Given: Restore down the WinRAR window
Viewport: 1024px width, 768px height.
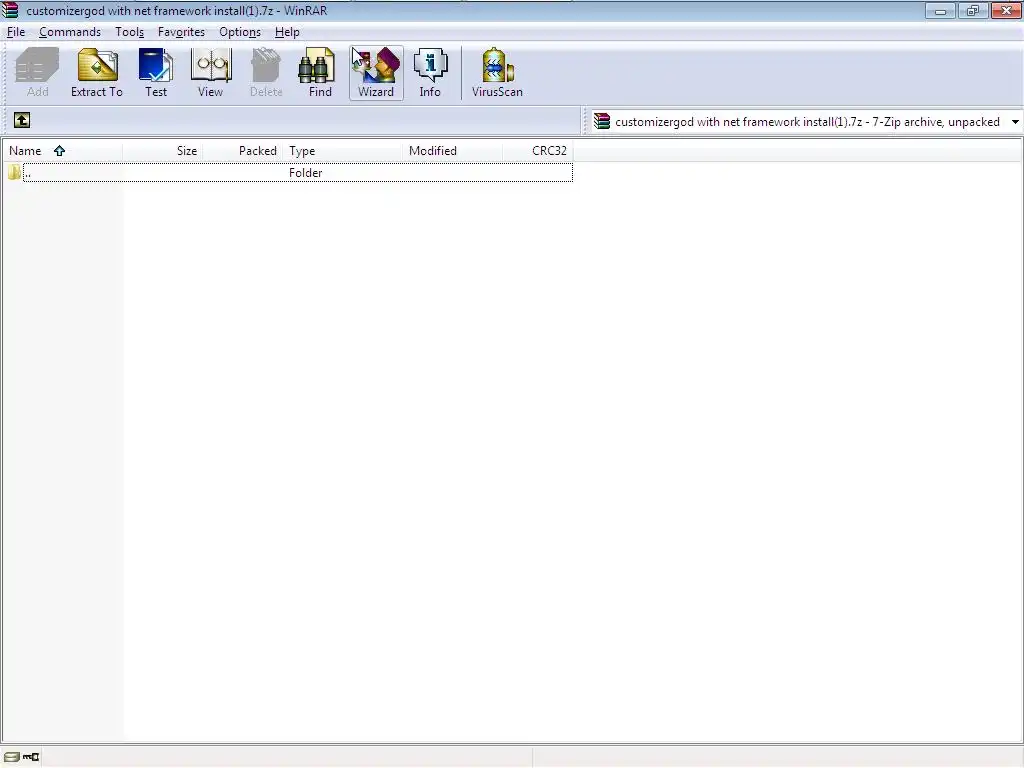Looking at the screenshot, I should click(x=973, y=10).
